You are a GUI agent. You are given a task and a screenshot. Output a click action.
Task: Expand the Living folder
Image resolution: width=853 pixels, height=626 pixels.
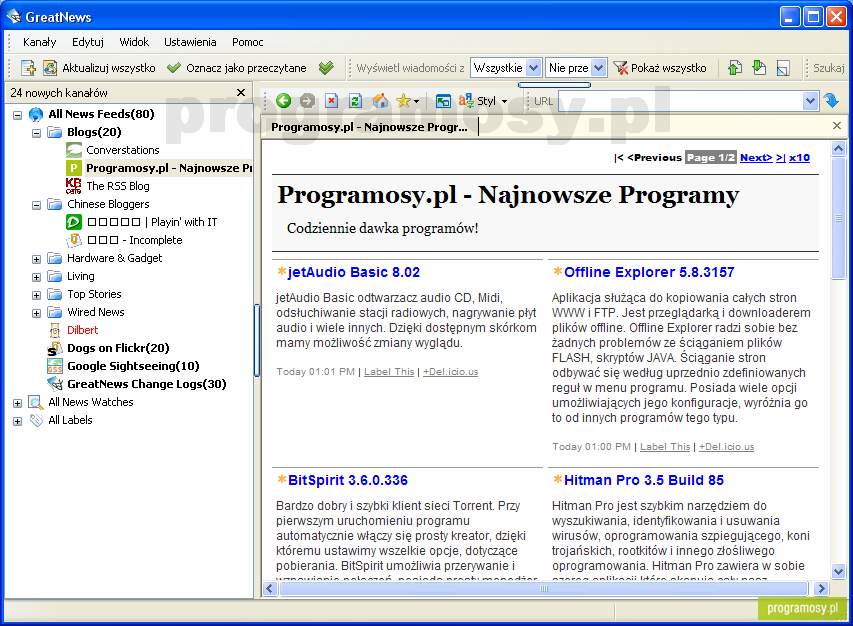pyautogui.click(x=36, y=277)
